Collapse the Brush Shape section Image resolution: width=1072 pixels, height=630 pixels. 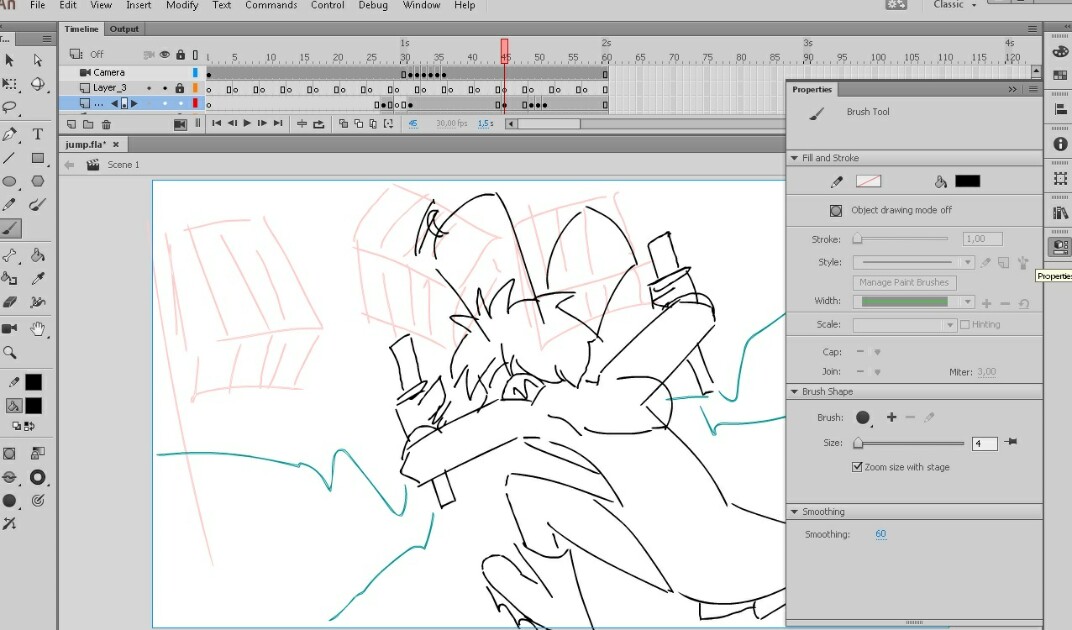[794, 392]
